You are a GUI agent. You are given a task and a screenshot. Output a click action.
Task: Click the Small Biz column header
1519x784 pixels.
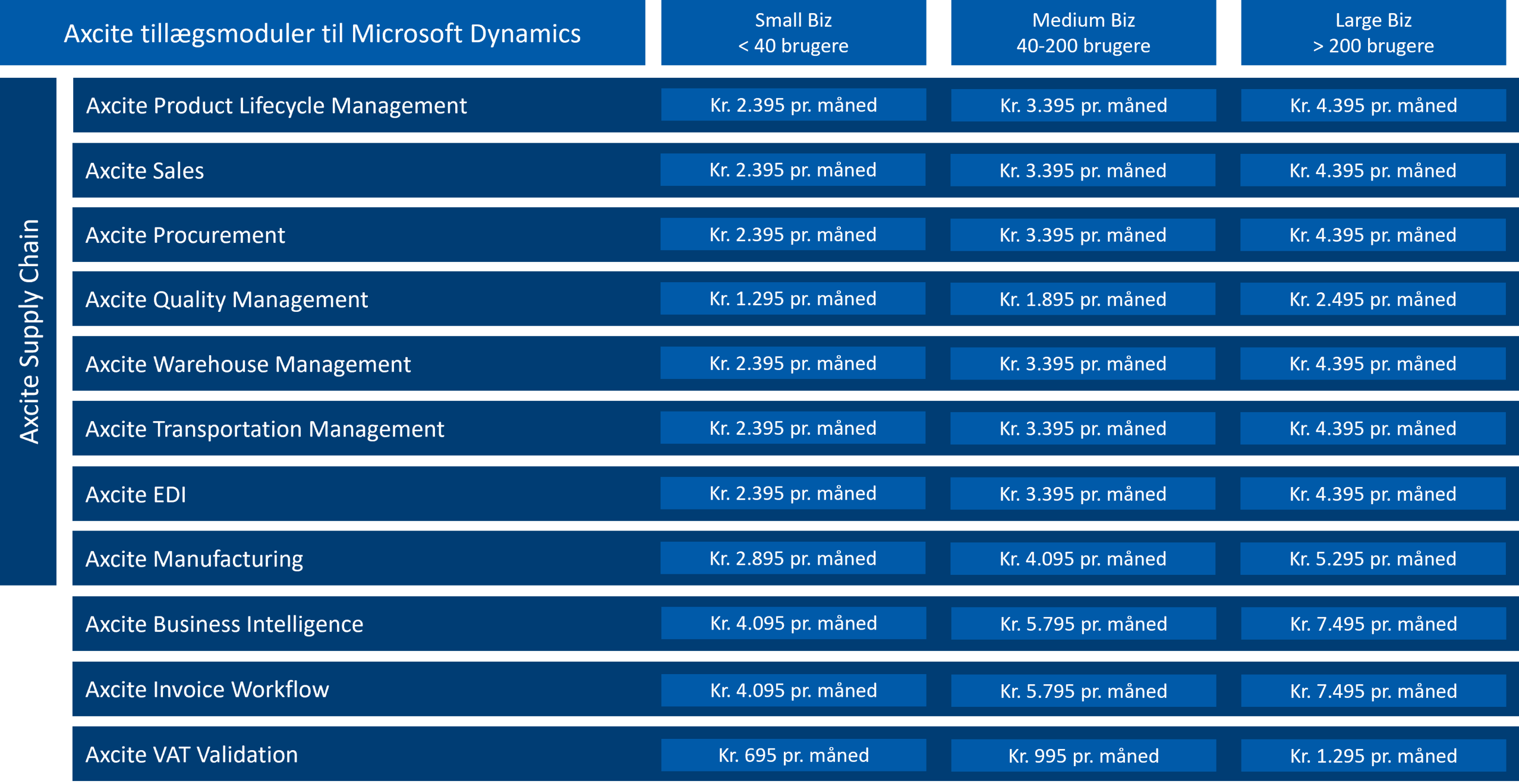(x=793, y=33)
